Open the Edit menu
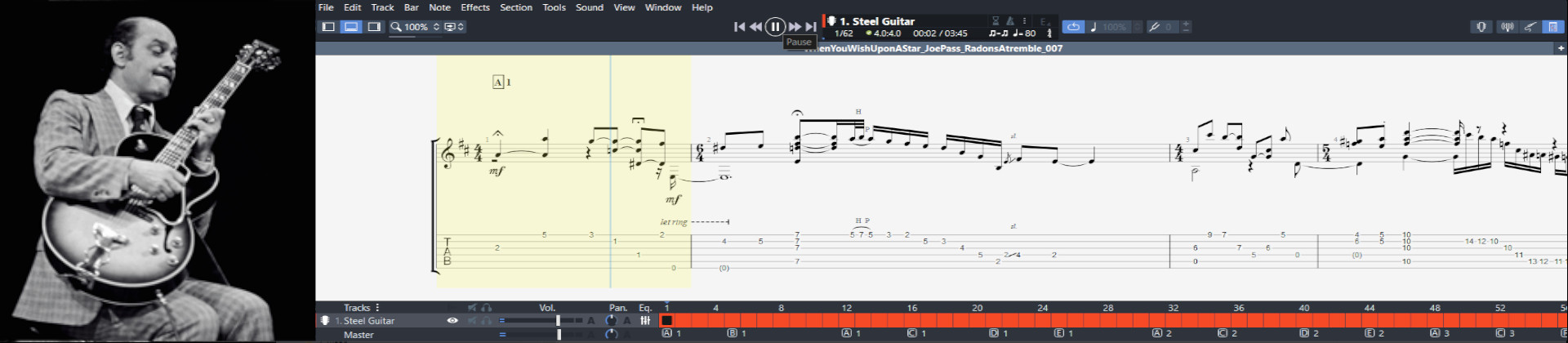The image size is (1568, 343). pos(352,7)
